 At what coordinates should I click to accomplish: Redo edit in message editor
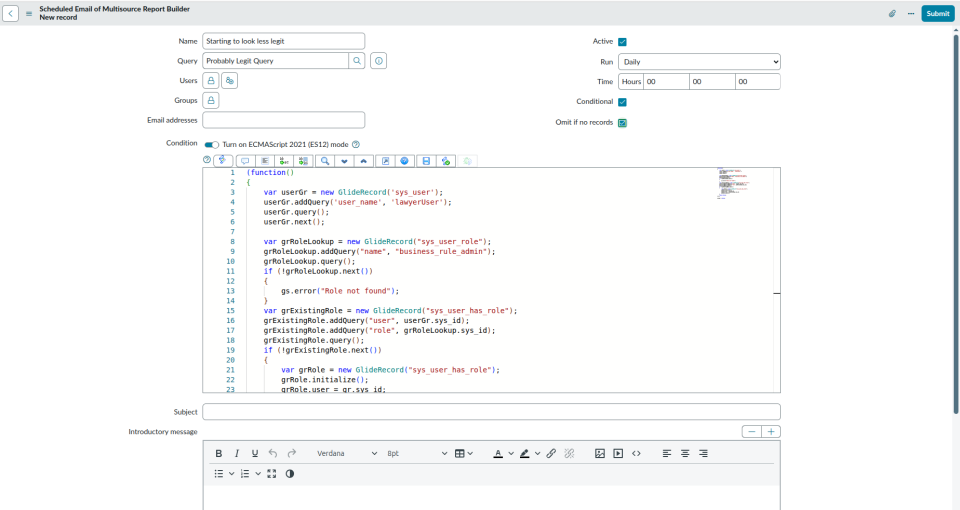291,453
